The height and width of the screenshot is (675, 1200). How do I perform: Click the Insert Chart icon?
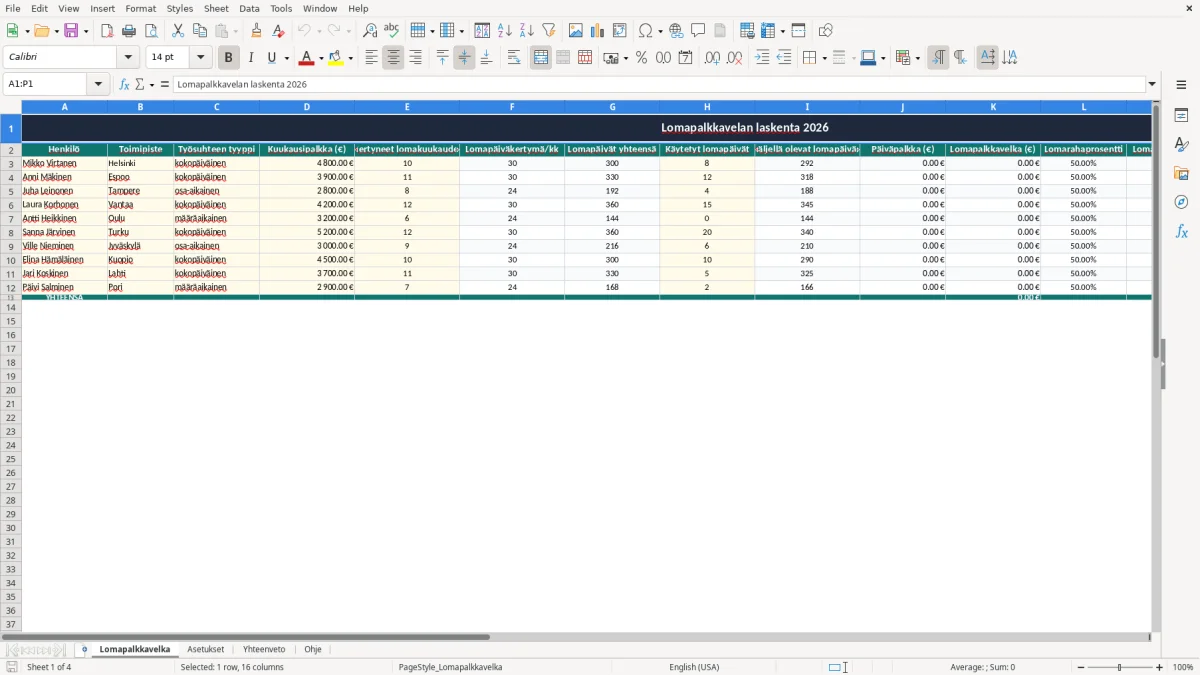pos(597,31)
